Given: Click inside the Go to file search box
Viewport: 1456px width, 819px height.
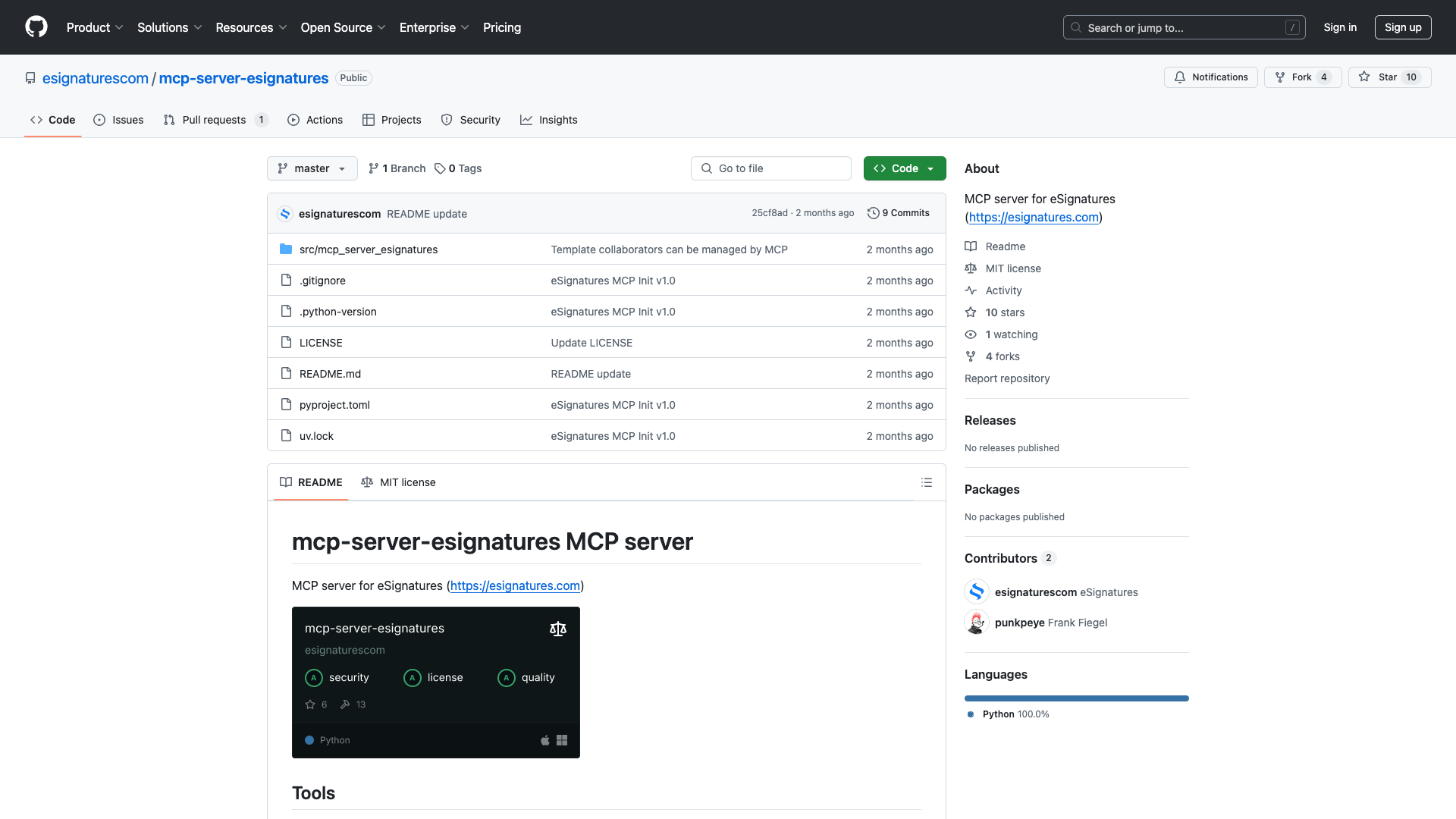Looking at the screenshot, I should [770, 168].
